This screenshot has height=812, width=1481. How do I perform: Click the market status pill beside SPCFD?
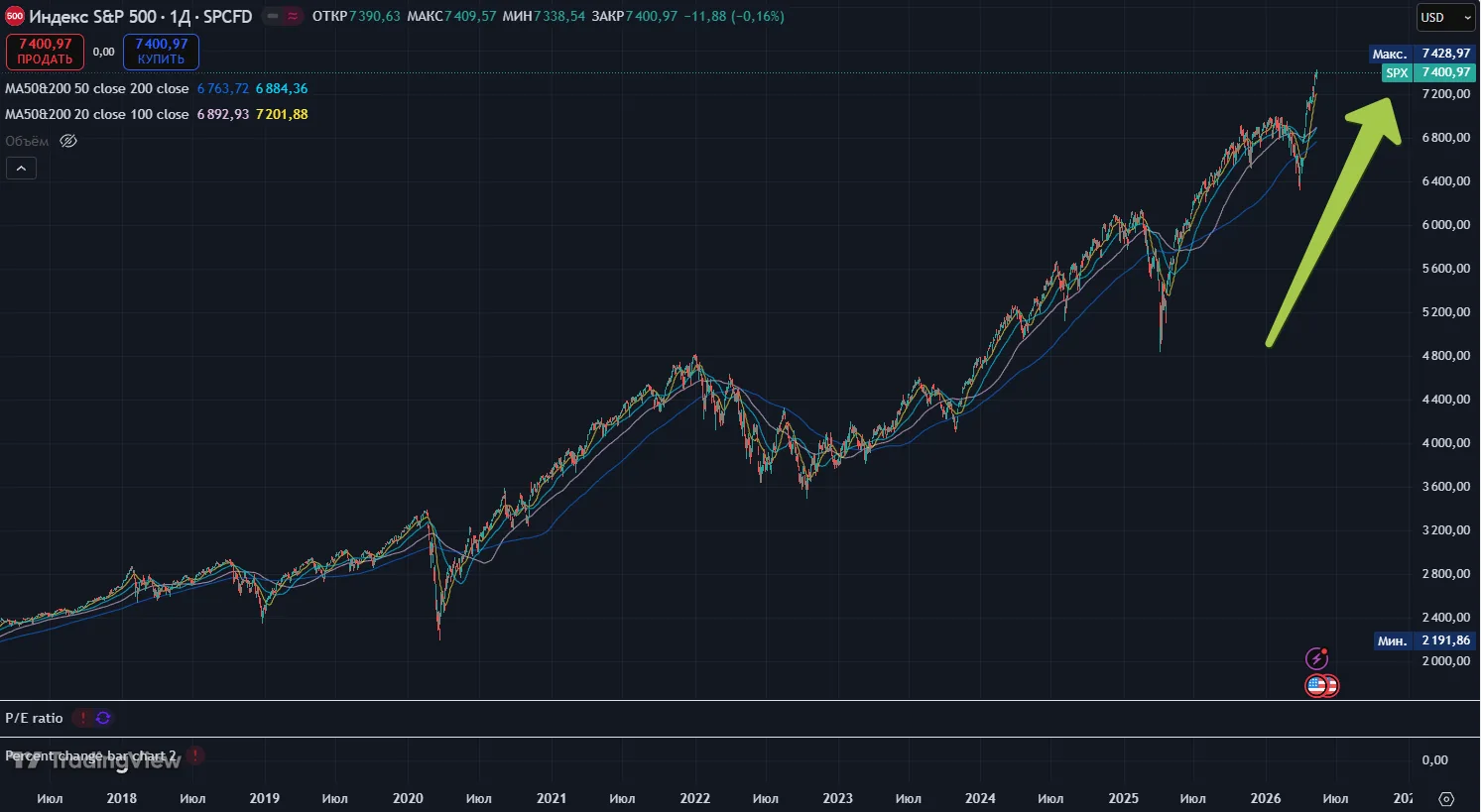[x=283, y=16]
